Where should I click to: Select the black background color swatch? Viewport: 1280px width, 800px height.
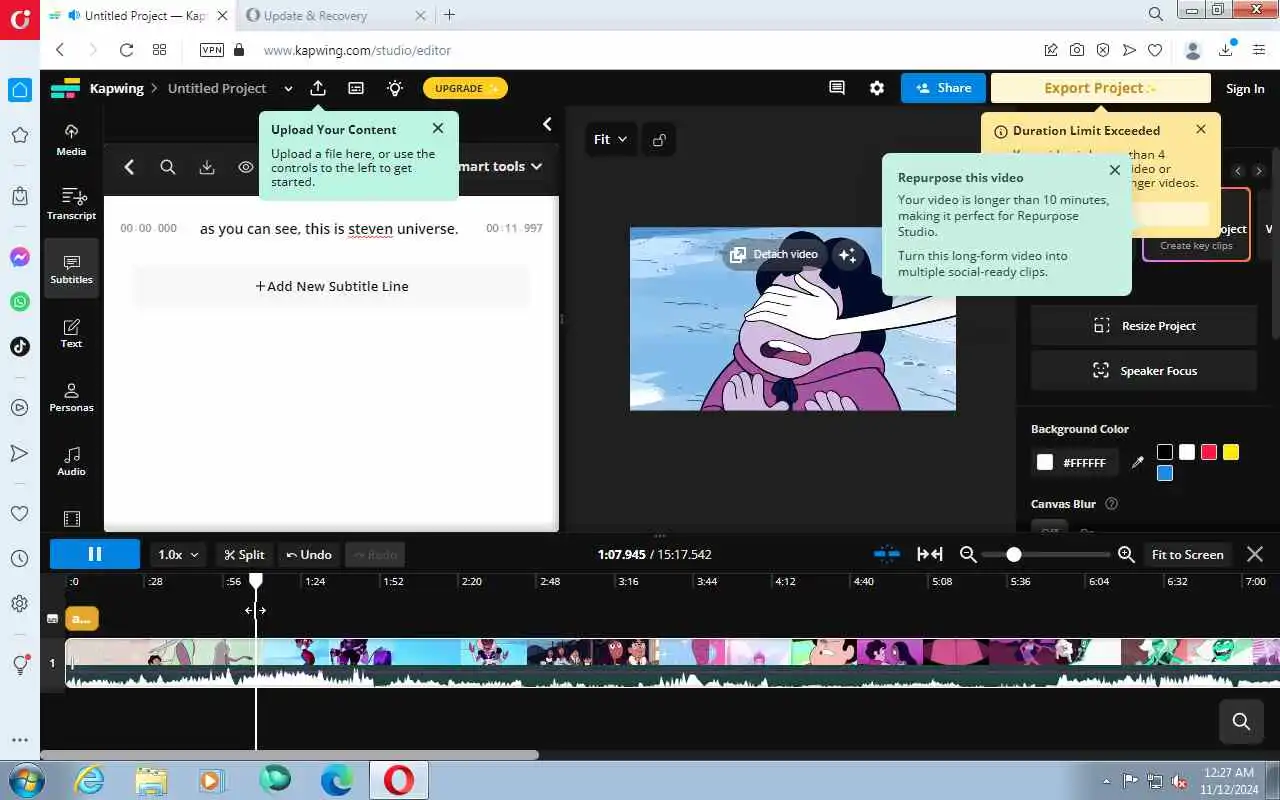[1165, 452]
